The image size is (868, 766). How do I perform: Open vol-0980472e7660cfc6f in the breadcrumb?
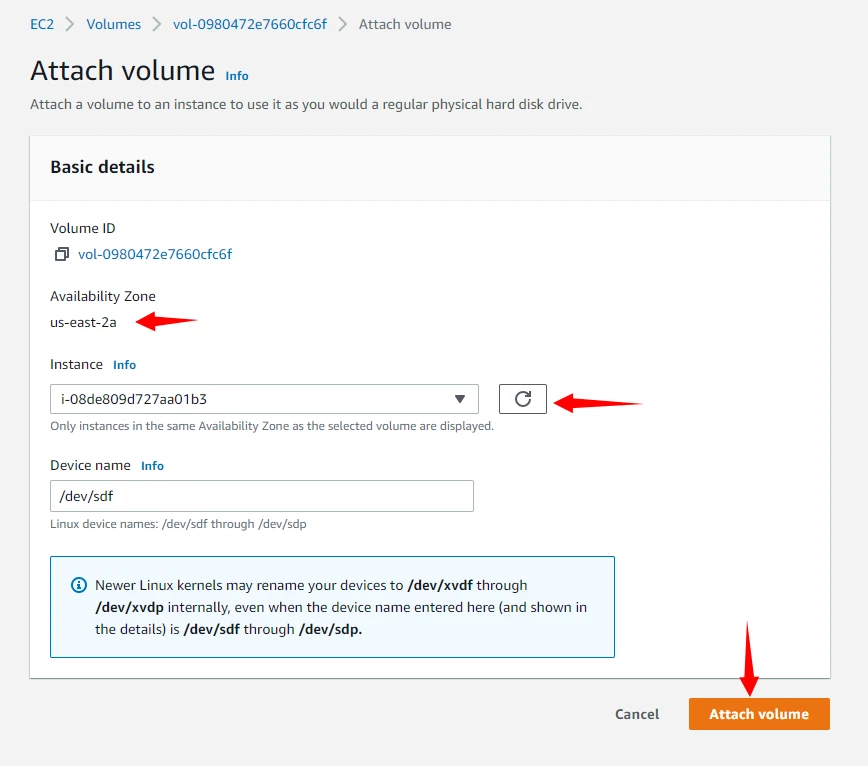pos(250,24)
